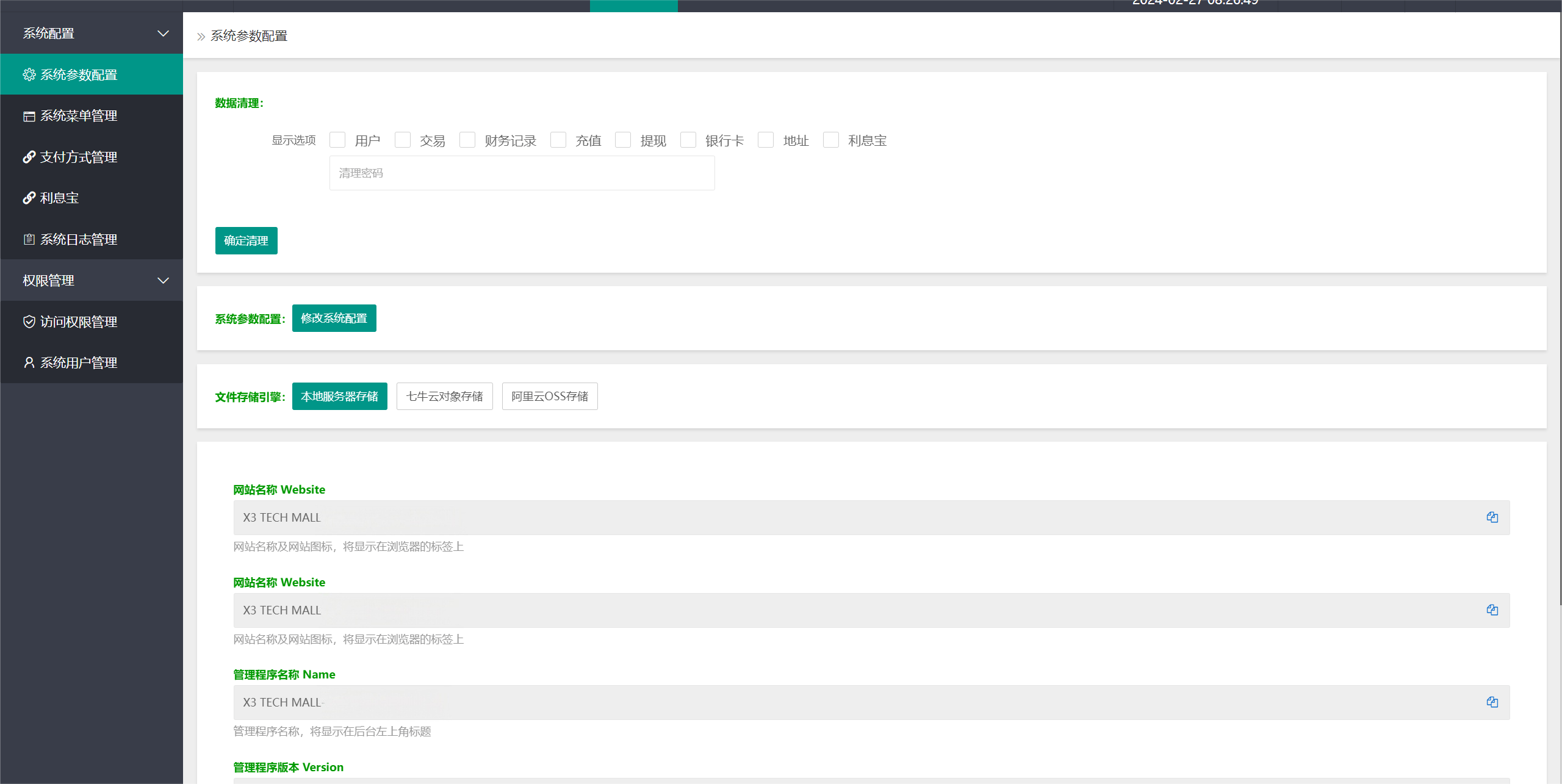Viewport: 1562px width, 784px height.
Task: Click the gear icon beside 系统参数配置
Action: [x=29, y=74]
